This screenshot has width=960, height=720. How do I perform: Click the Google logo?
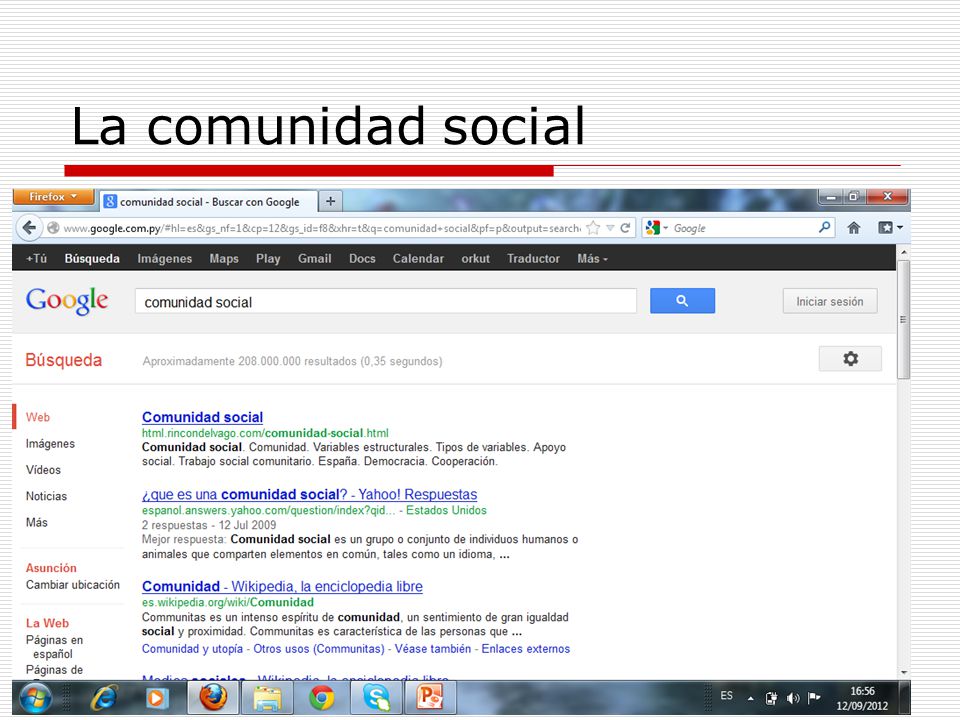pyautogui.click(x=67, y=301)
